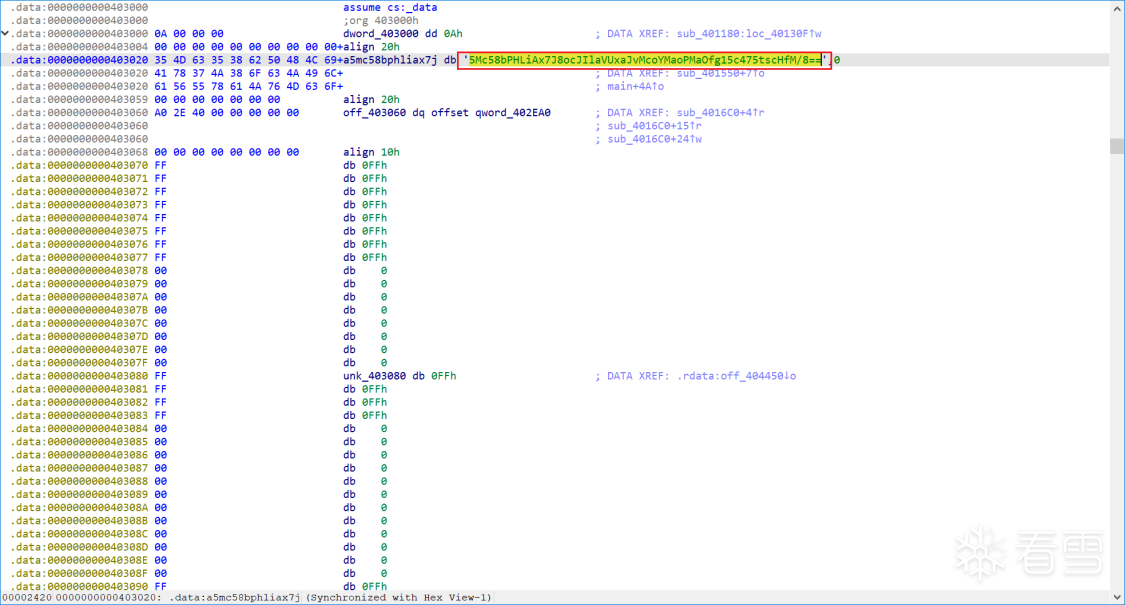This screenshot has width=1125, height=605.
Task: Collapse the arrow beside dword_403000 line
Action: click(x=5, y=34)
